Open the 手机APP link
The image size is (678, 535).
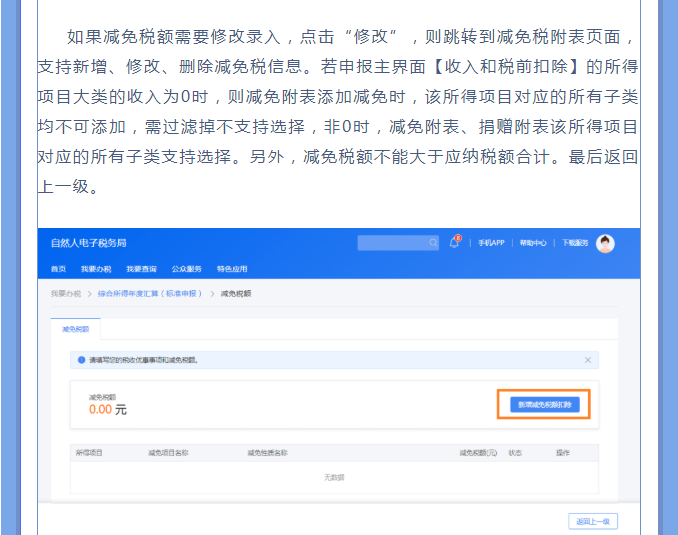[491, 243]
